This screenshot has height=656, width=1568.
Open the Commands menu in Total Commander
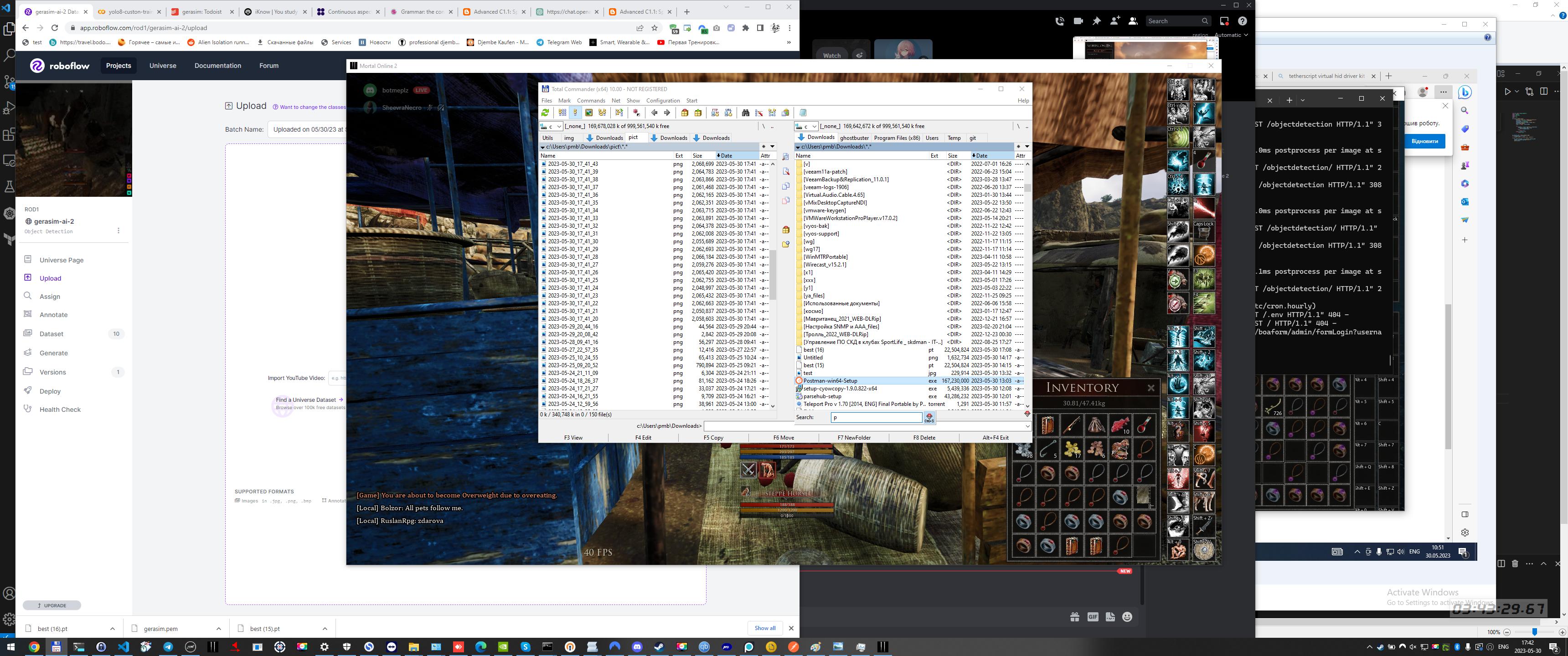(x=590, y=100)
